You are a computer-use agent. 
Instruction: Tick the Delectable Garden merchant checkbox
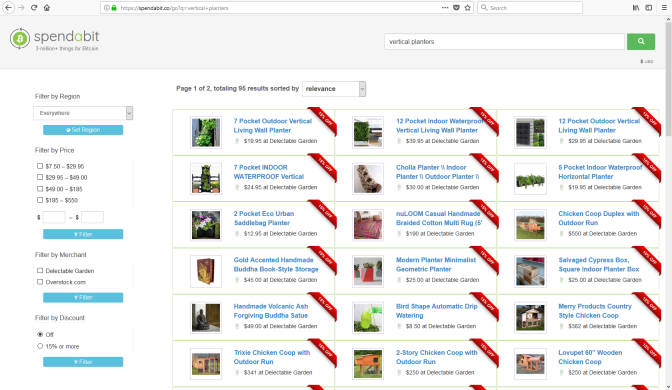(x=40, y=270)
